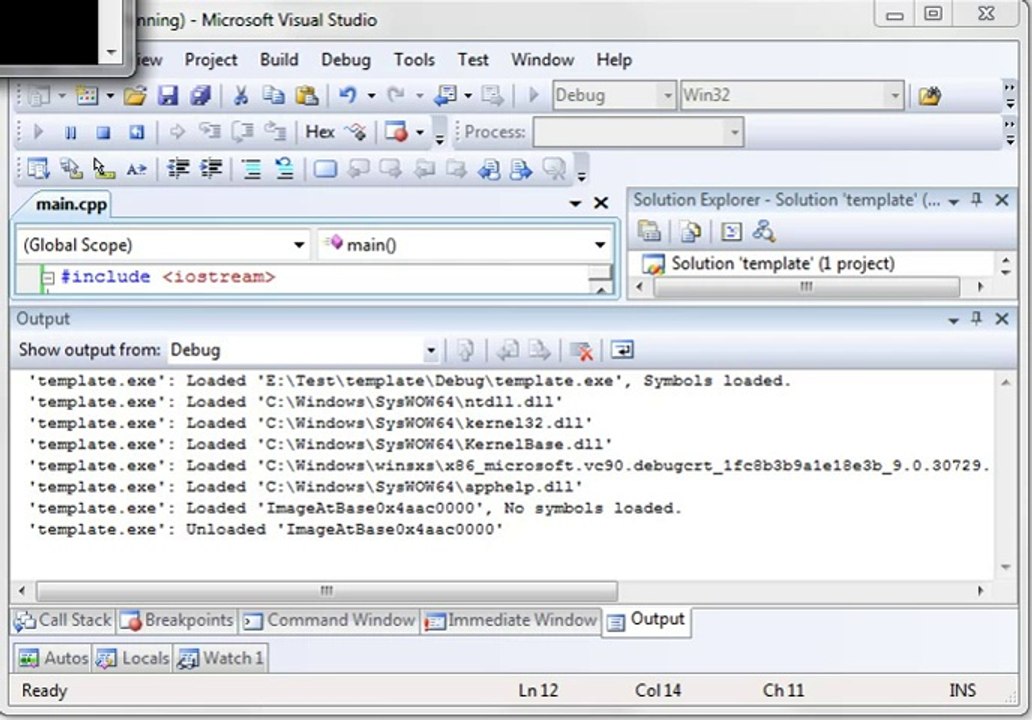Image resolution: width=1032 pixels, height=720 pixels.
Task: Switch to the Immediate Window tab
Action: coord(510,620)
